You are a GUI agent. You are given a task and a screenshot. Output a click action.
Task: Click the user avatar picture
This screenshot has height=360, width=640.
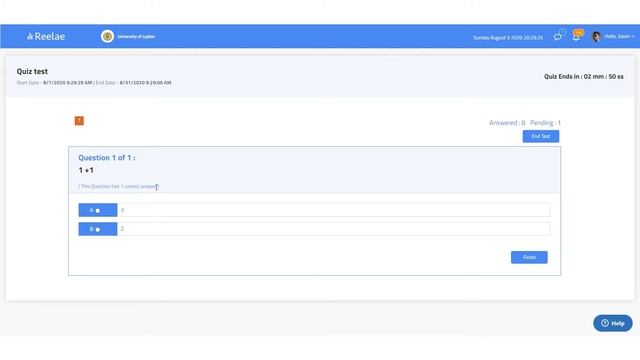596,37
